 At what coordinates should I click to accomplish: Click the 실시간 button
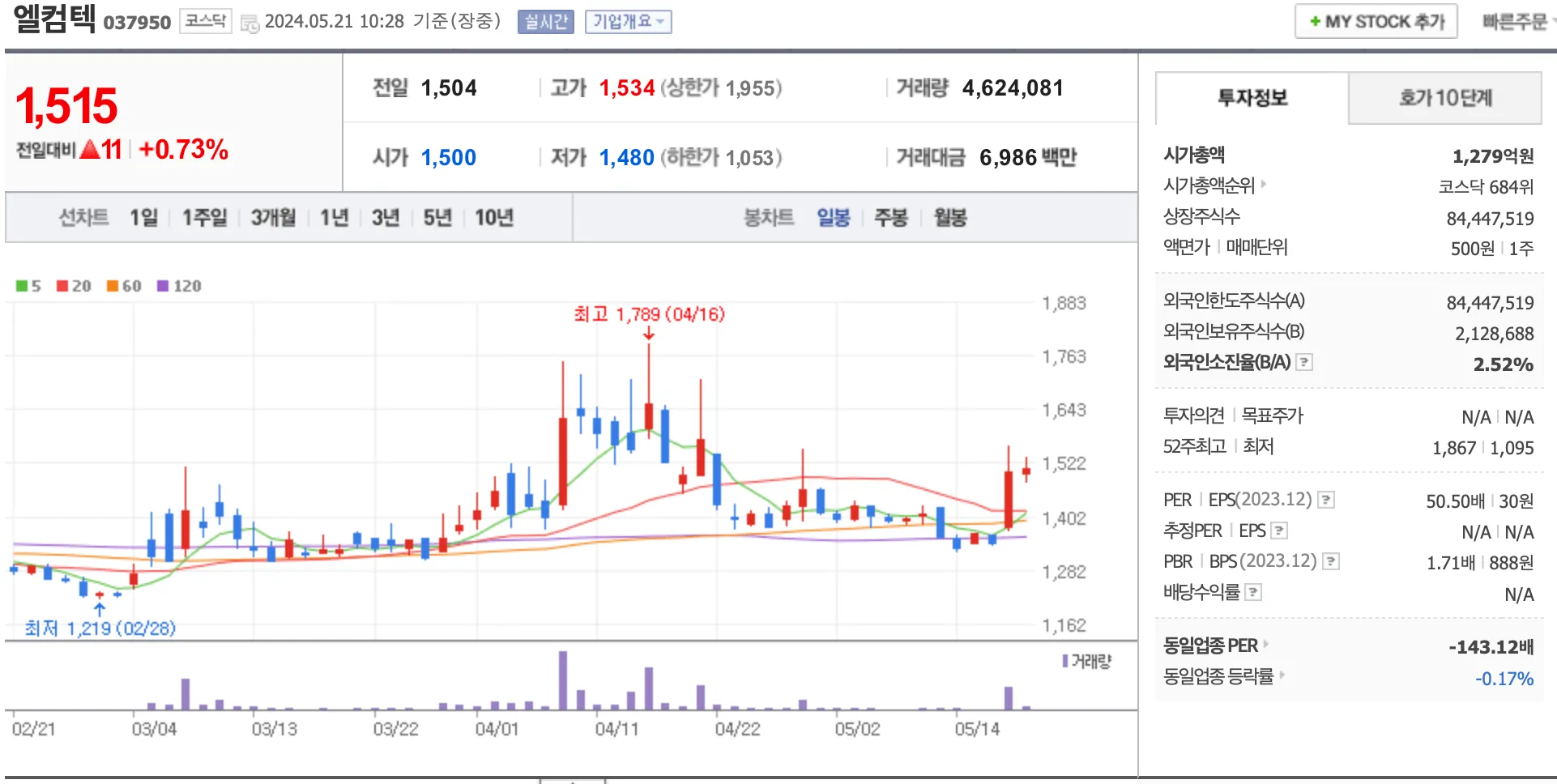click(x=546, y=22)
